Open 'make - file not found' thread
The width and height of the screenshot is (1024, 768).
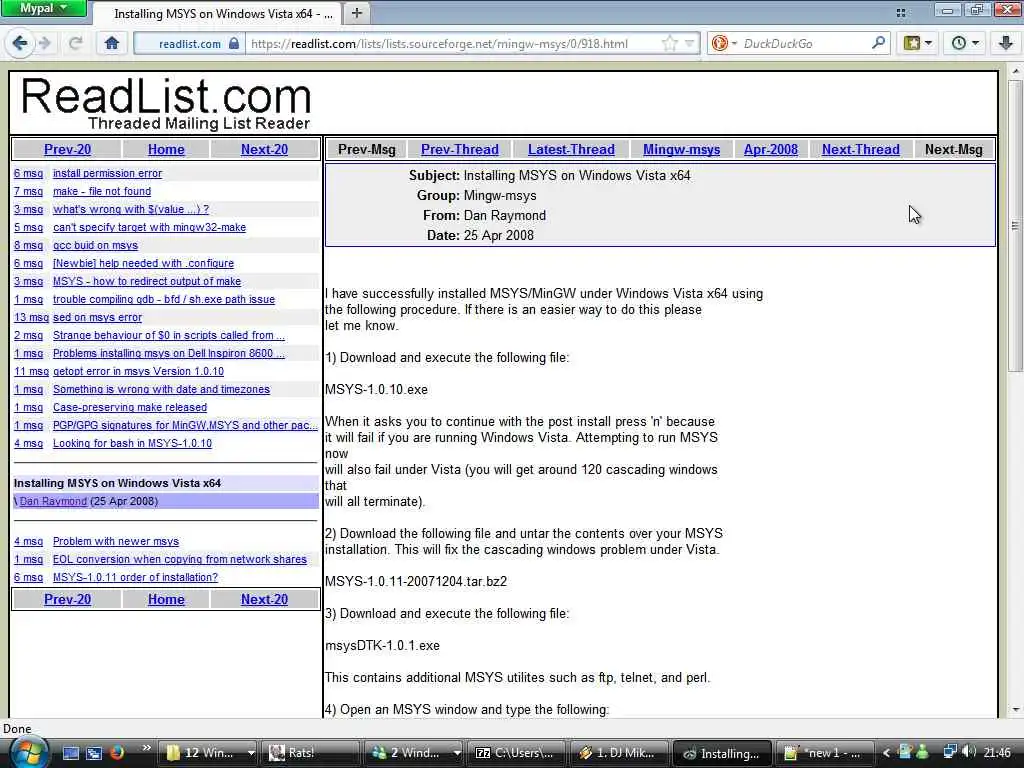(x=102, y=191)
